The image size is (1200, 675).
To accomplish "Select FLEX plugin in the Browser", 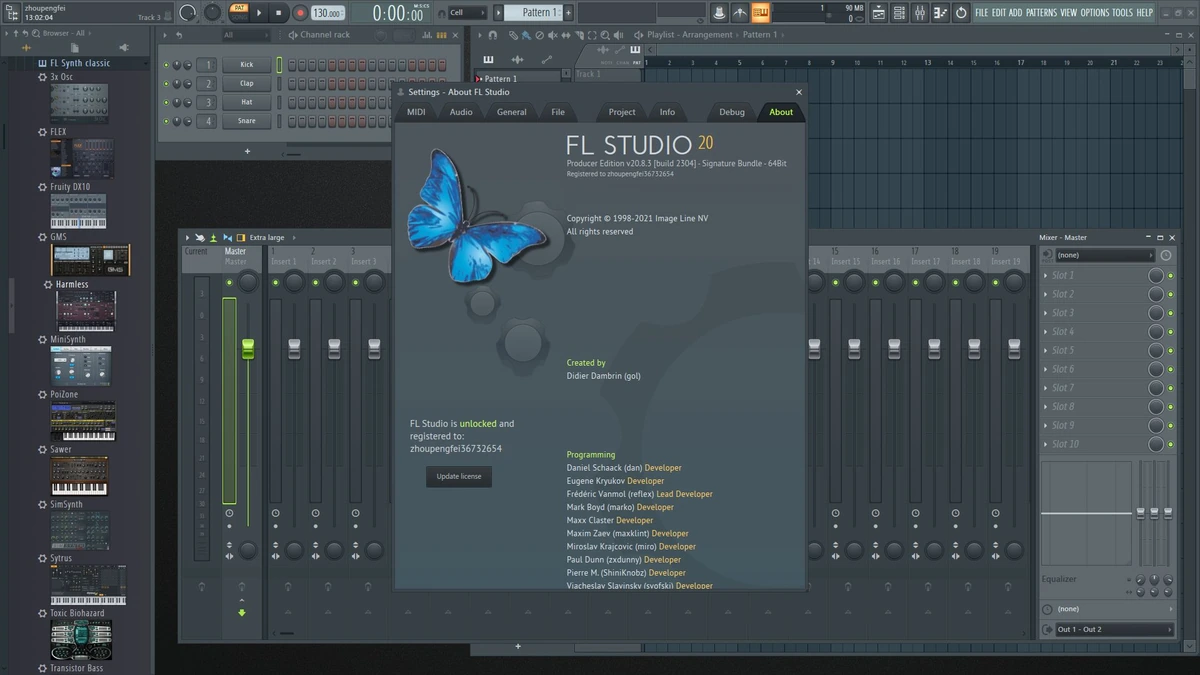I will tap(58, 131).
